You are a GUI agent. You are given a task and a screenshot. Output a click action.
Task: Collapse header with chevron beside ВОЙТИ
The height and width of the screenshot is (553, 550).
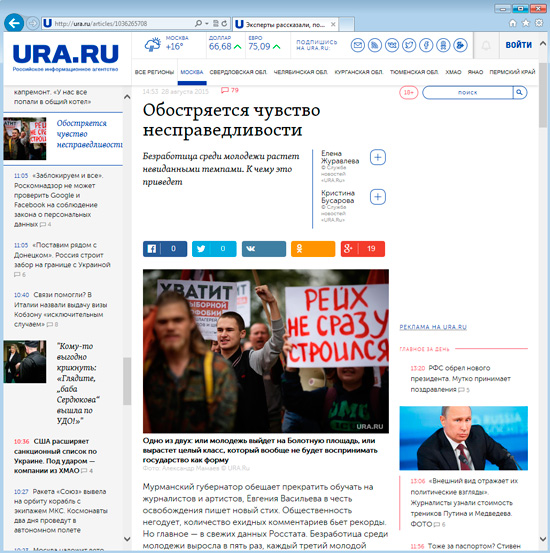coord(543,44)
